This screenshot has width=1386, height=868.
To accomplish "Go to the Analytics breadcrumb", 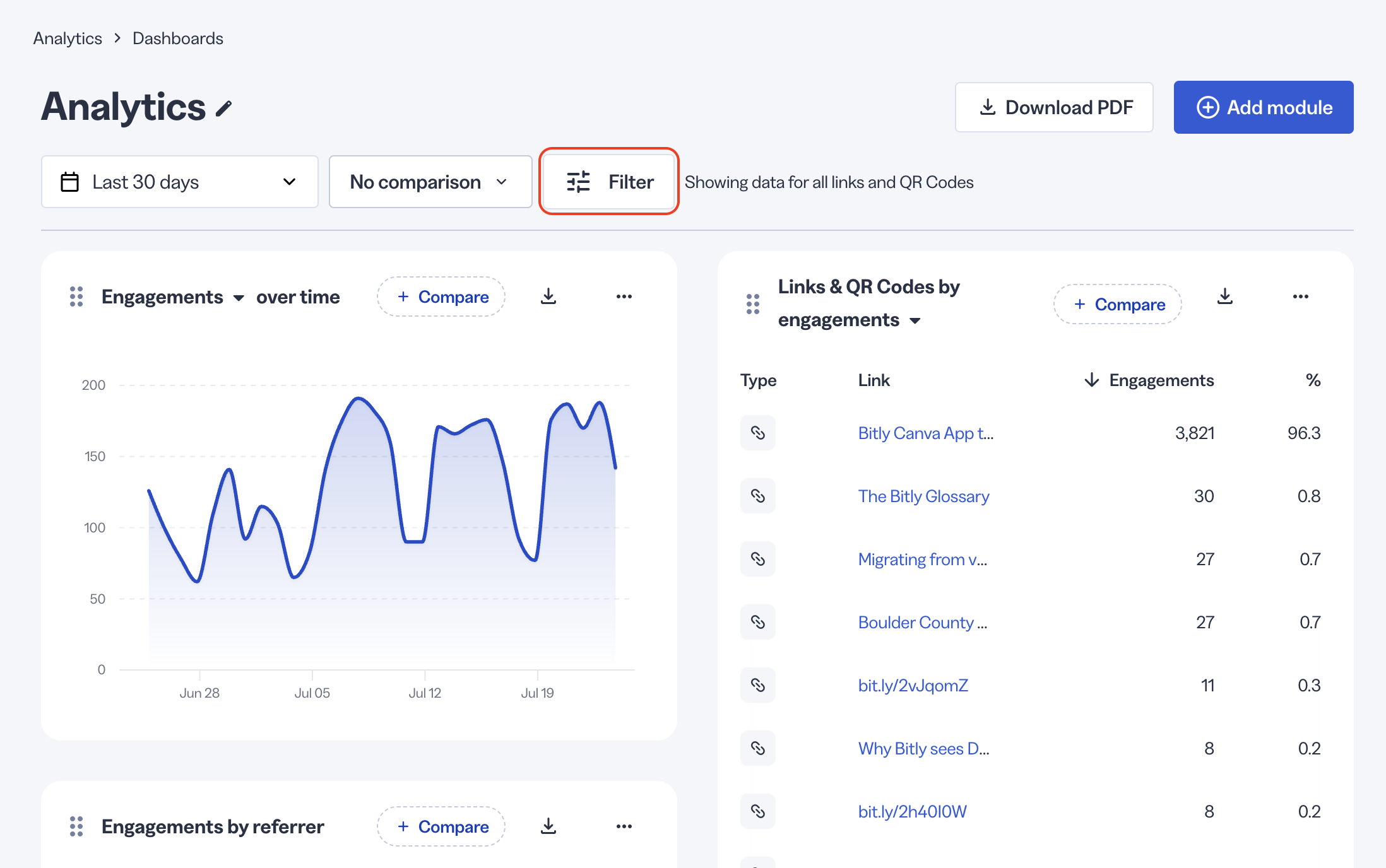I will [x=68, y=38].
